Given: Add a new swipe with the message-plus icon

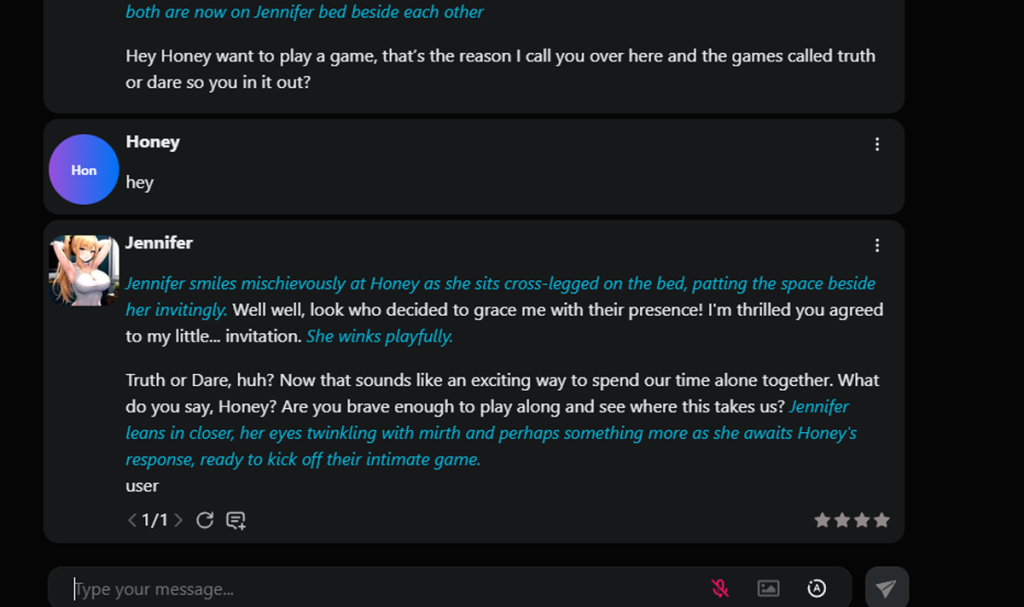Looking at the screenshot, I should [x=236, y=520].
